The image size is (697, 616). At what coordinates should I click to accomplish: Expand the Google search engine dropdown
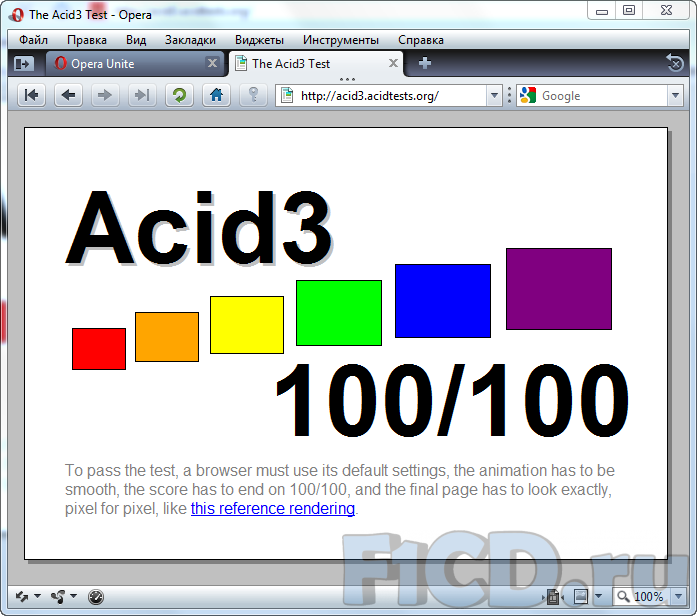click(x=675, y=96)
